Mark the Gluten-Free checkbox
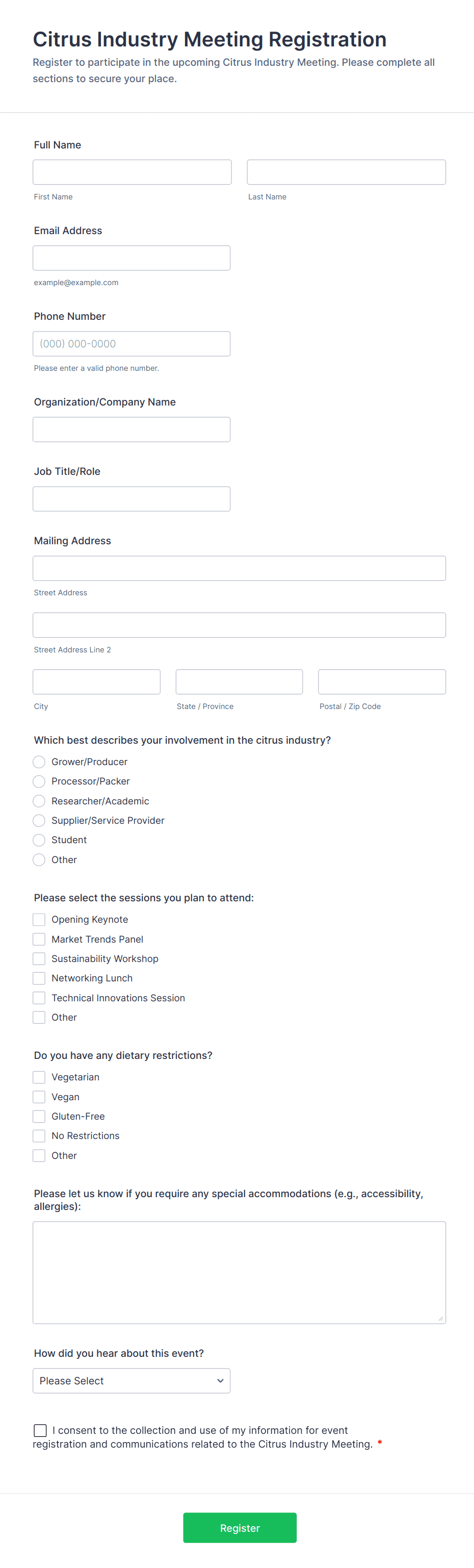 tap(39, 1116)
